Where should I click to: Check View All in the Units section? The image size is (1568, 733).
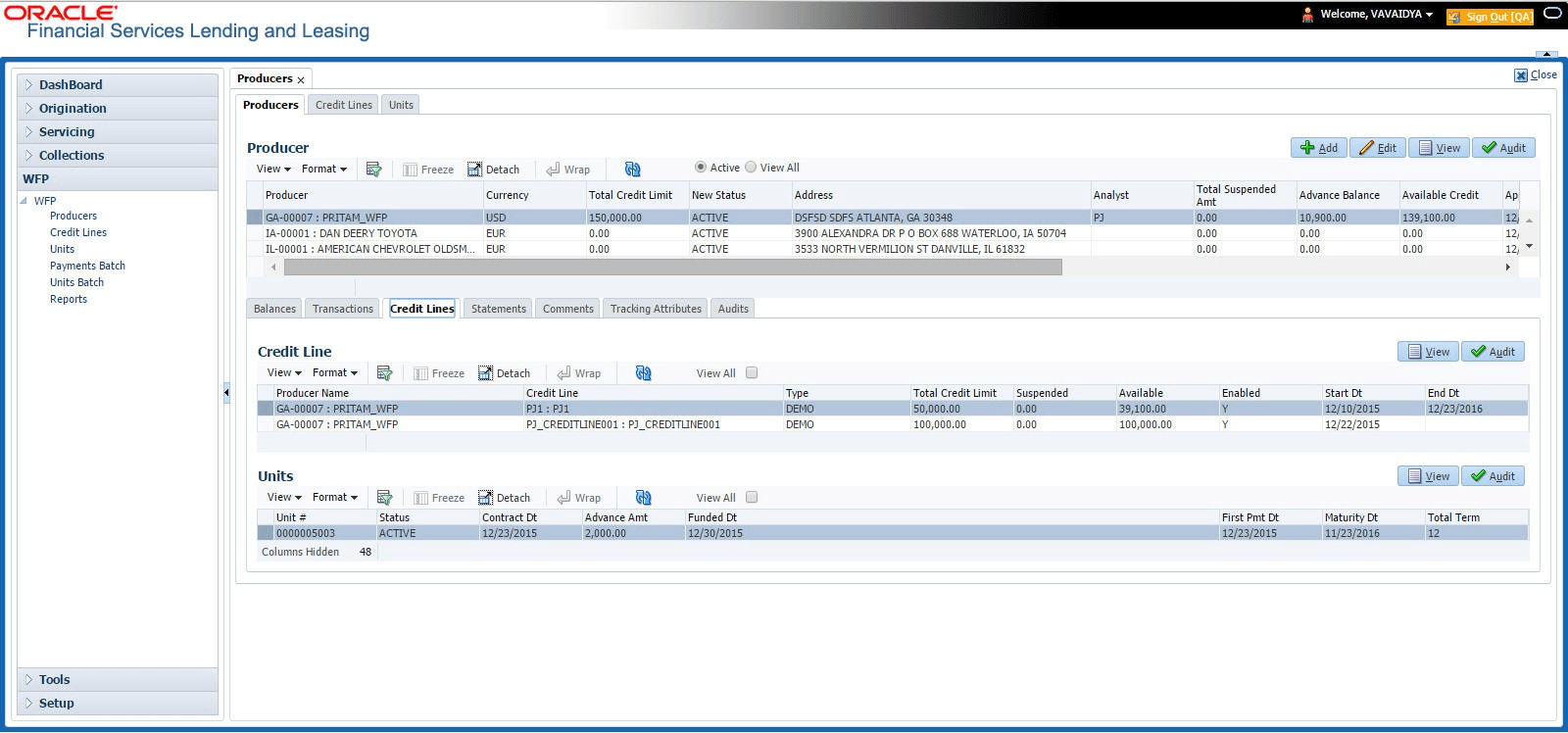(752, 497)
